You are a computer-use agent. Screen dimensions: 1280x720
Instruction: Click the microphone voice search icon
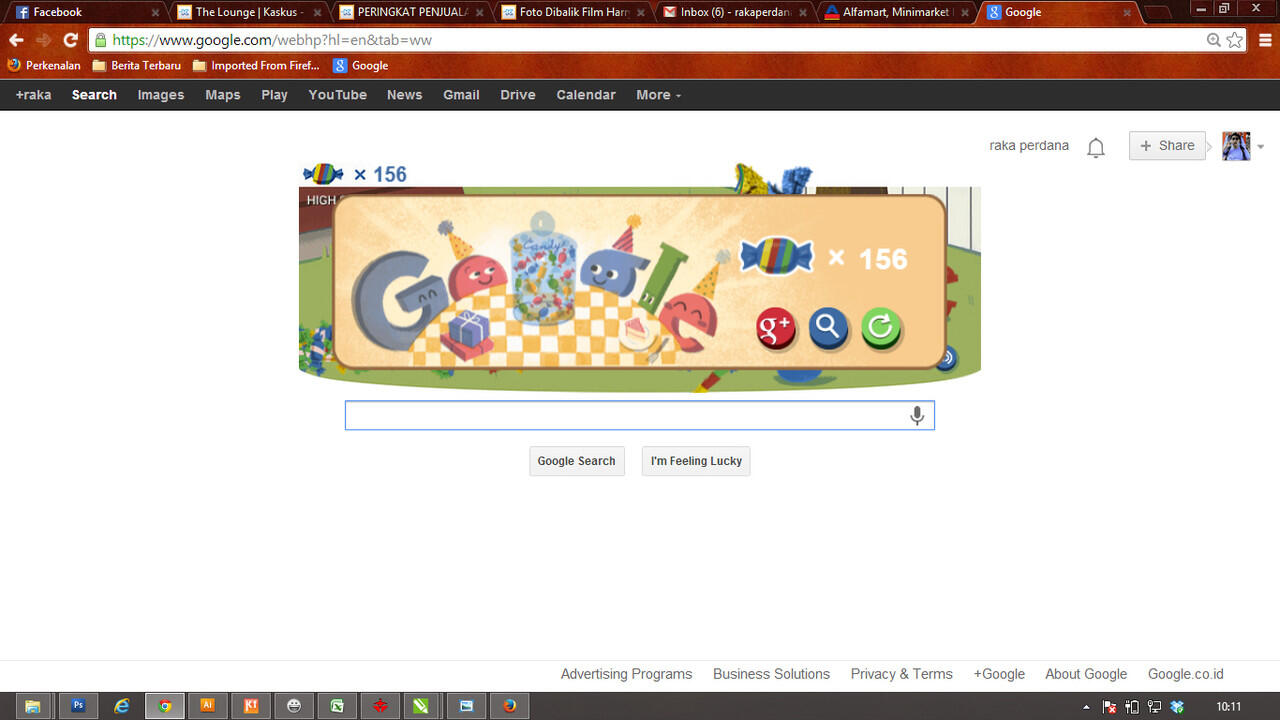point(916,416)
